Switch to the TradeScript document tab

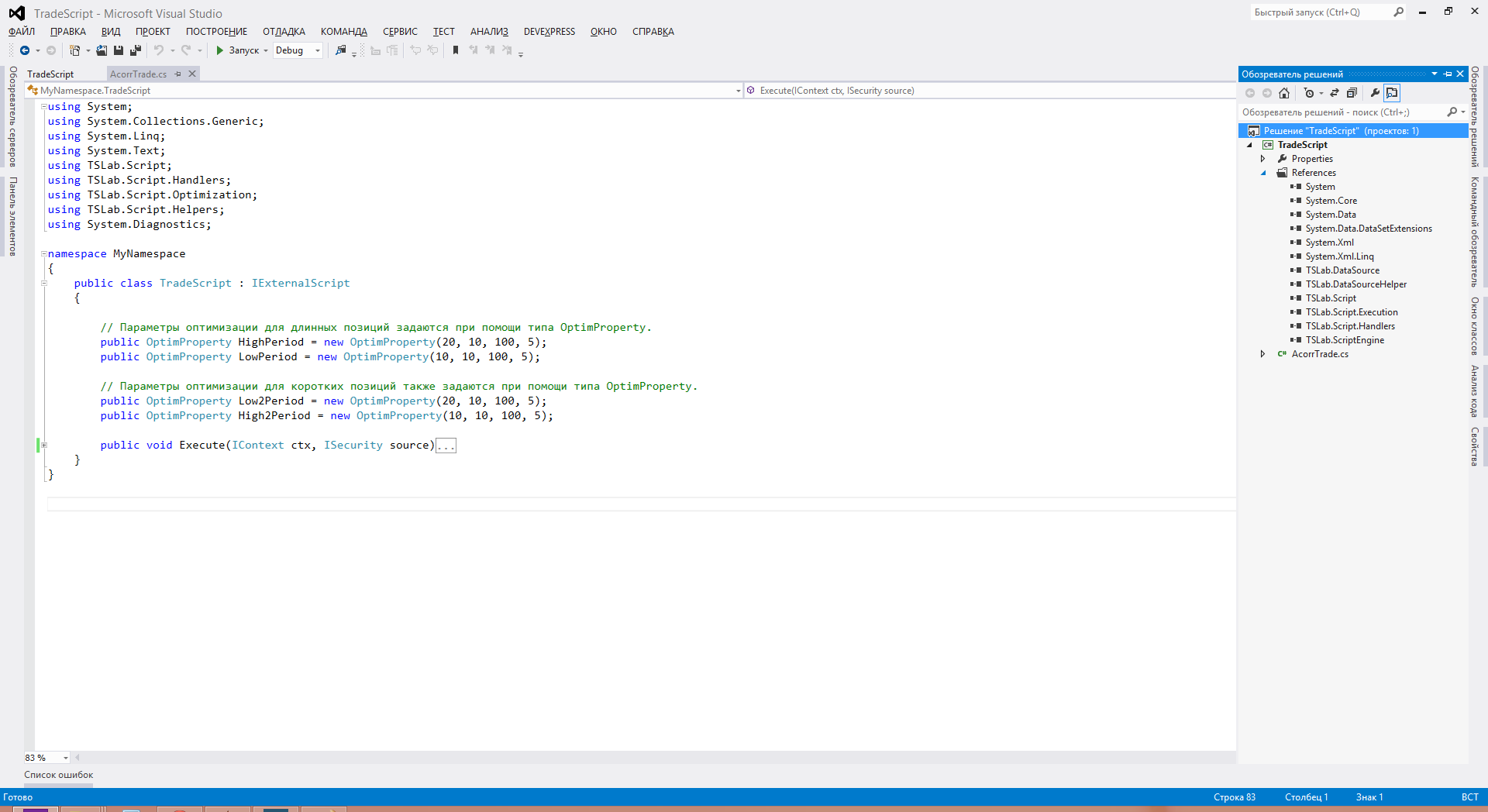(50, 74)
